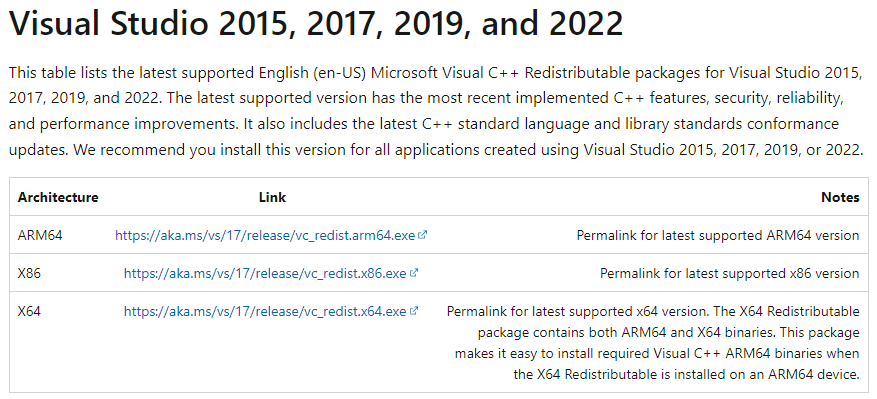Click the note describing the X64 Redistributable package
This screenshot has height=399, width=877.
(653, 342)
